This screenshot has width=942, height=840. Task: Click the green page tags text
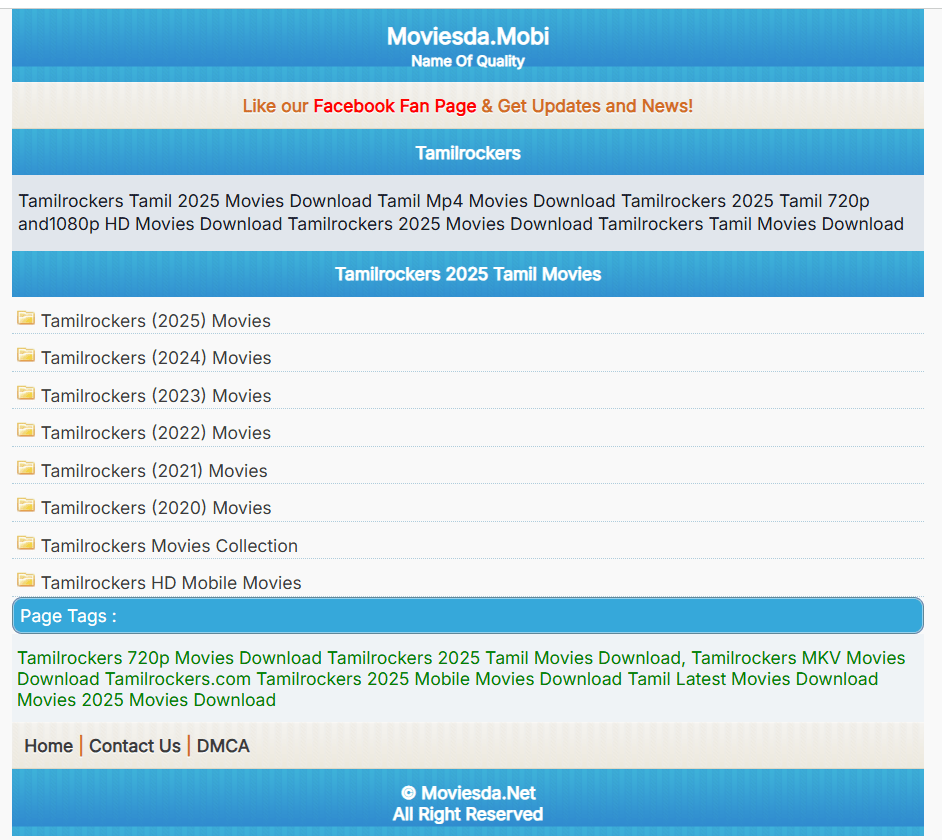(461, 679)
